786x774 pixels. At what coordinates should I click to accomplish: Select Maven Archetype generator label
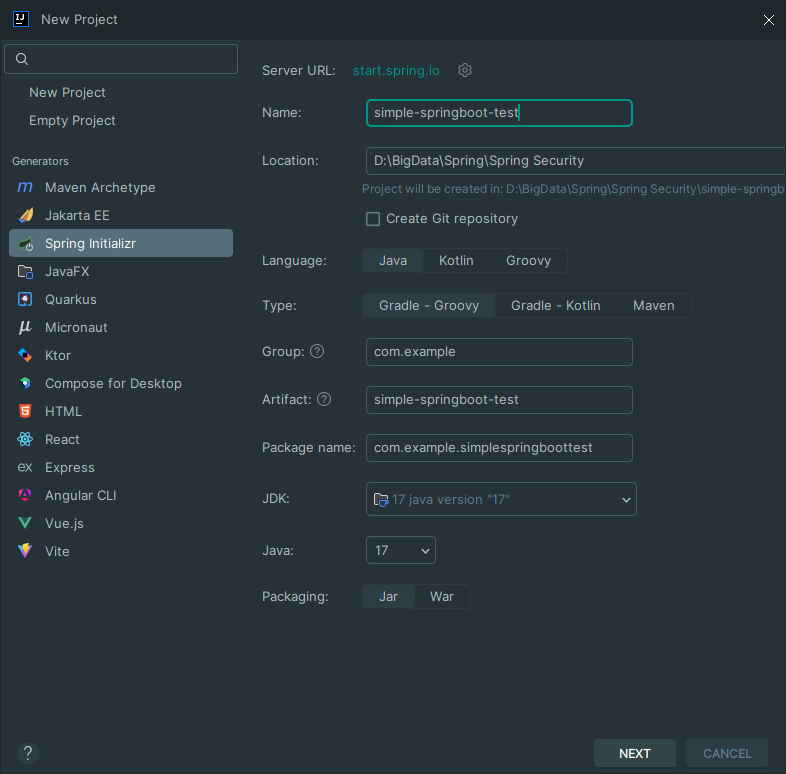[100, 187]
